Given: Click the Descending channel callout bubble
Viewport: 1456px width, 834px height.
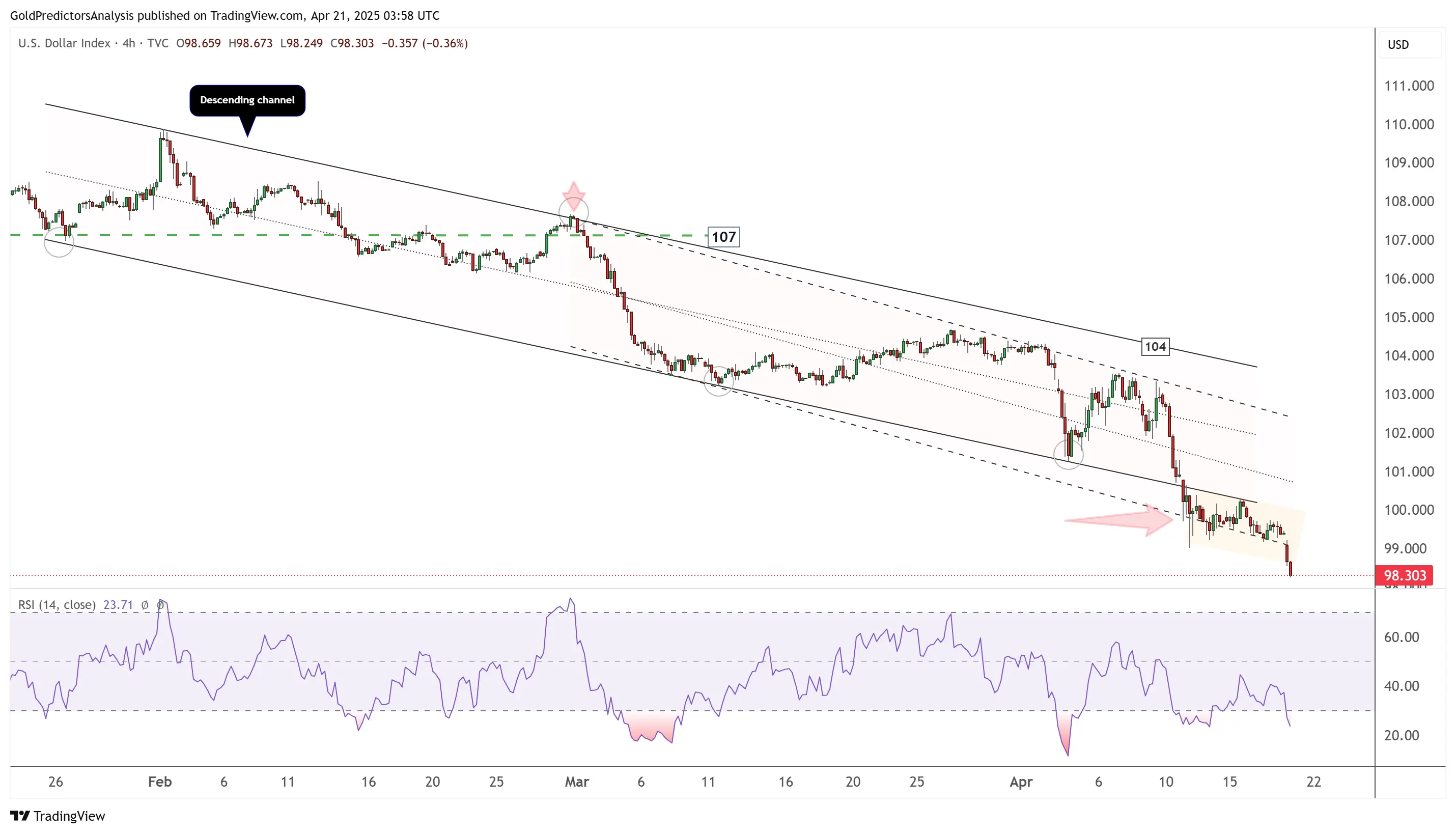Looking at the screenshot, I should [247, 100].
